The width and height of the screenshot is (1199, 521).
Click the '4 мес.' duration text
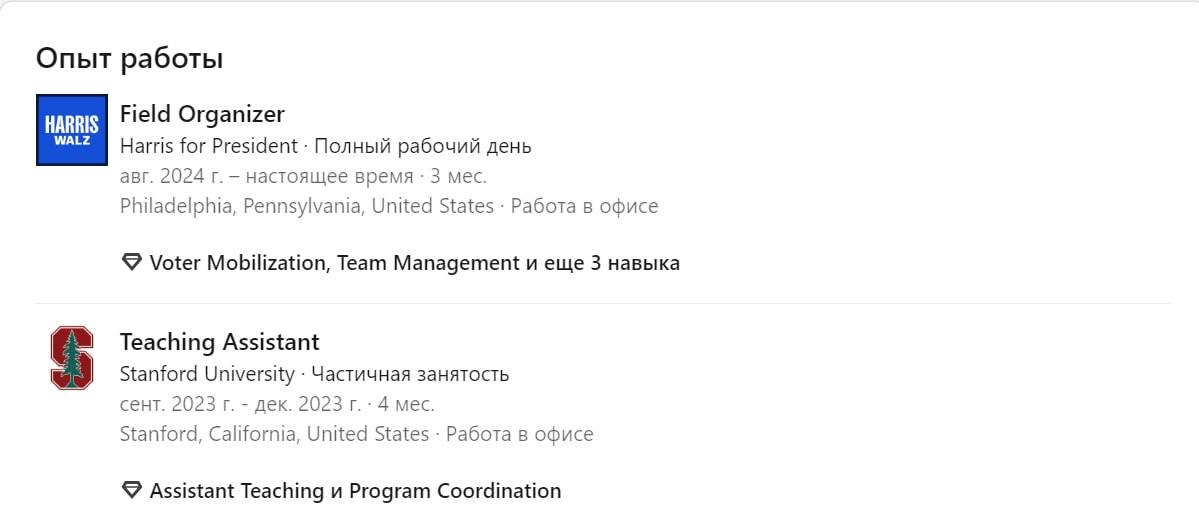point(406,404)
